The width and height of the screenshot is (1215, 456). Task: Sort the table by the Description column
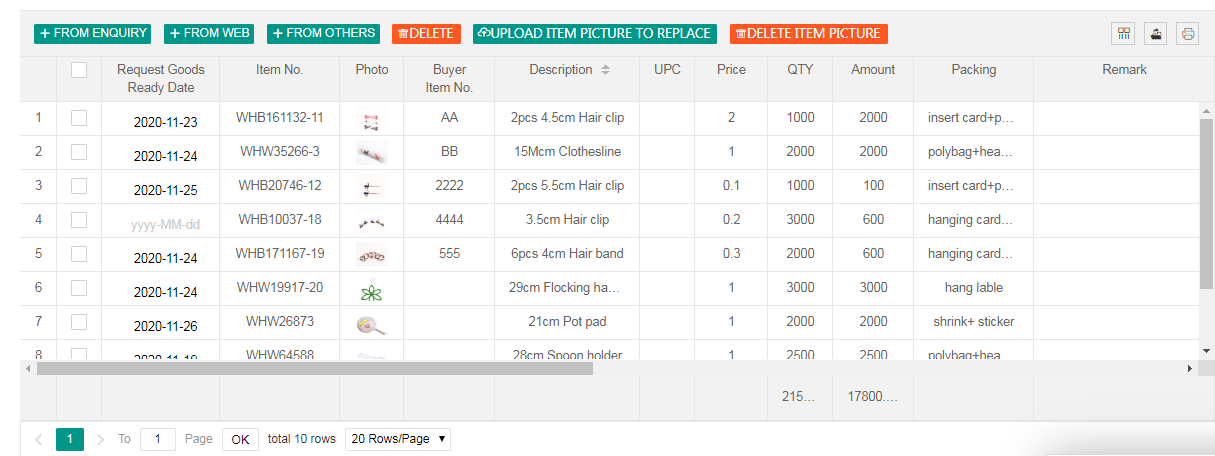coord(605,70)
